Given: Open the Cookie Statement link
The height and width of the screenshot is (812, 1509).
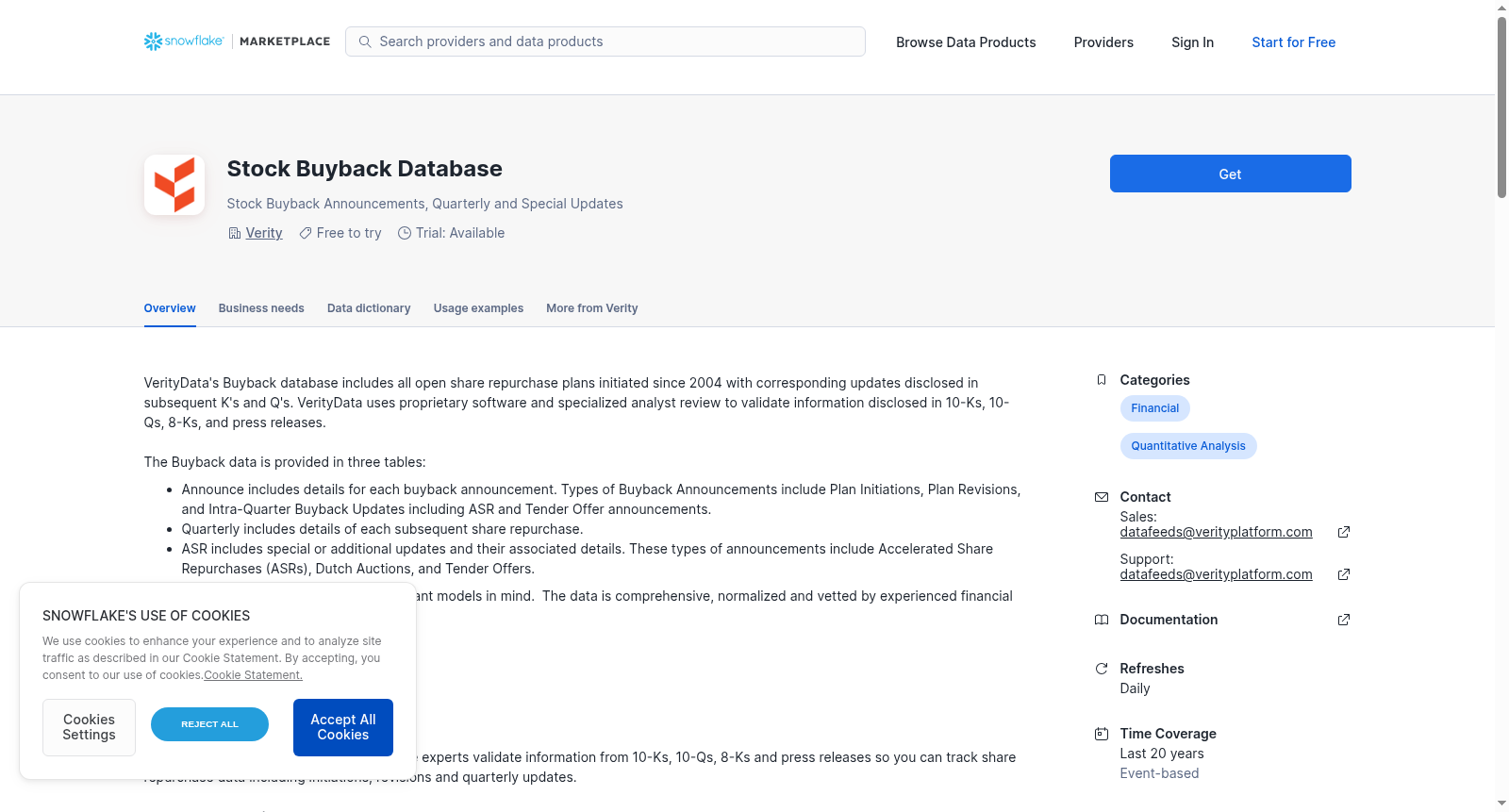Looking at the screenshot, I should 254,675.
